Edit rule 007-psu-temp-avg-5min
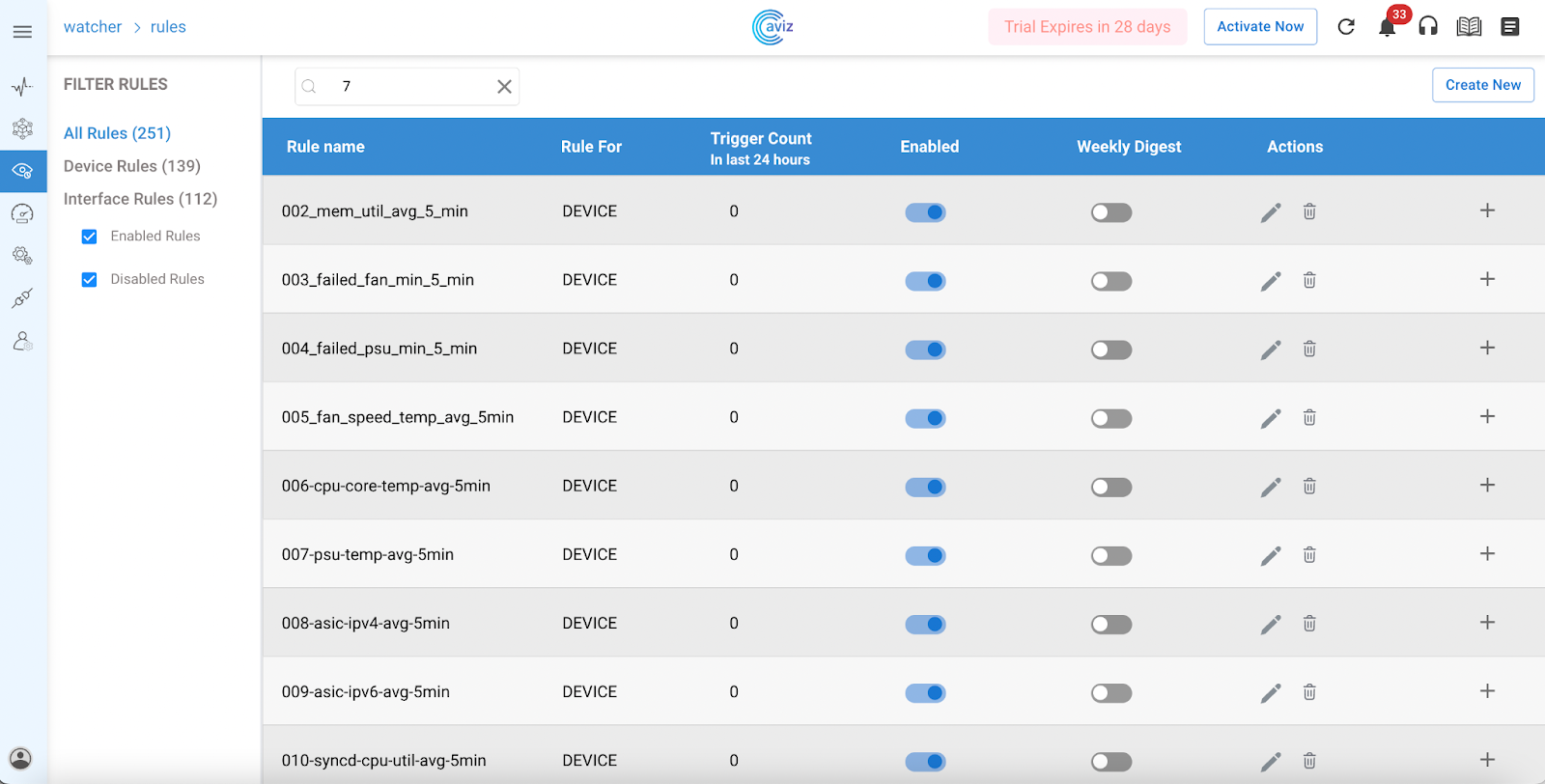Image resolution: width=1545 pixels, height=784 pixels. click(1271, 555)
